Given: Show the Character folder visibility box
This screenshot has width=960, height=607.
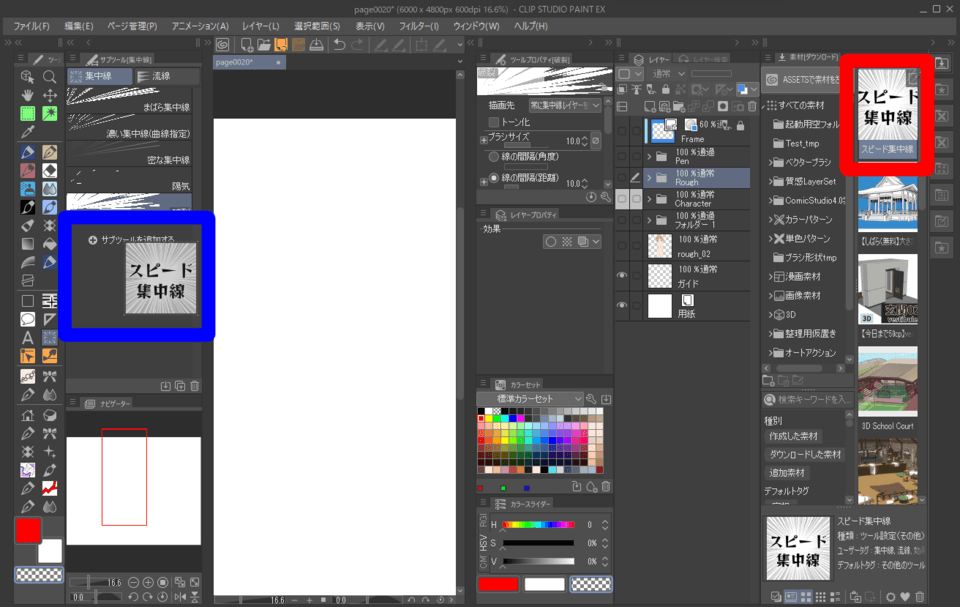Looking at the screenshot, I should coord(622,198).
